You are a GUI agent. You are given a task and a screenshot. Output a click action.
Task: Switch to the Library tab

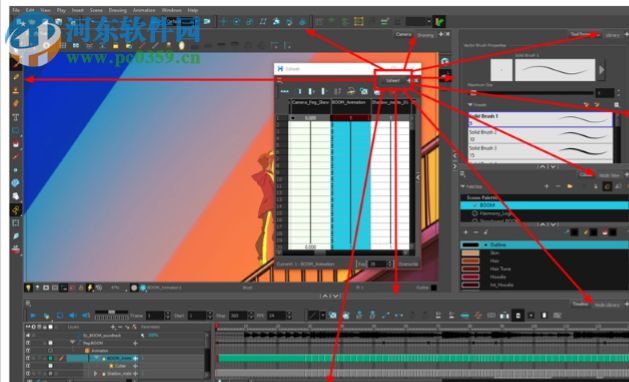click(x=613, y=35)
